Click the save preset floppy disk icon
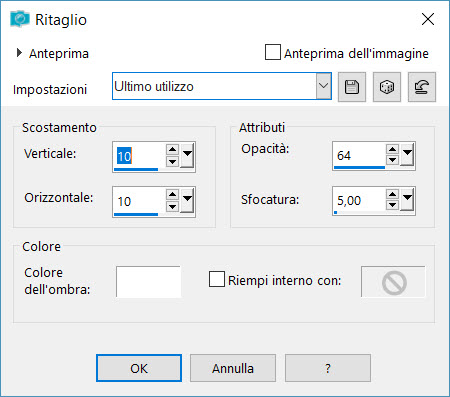The image size is (450, 397). coord(352,87)
